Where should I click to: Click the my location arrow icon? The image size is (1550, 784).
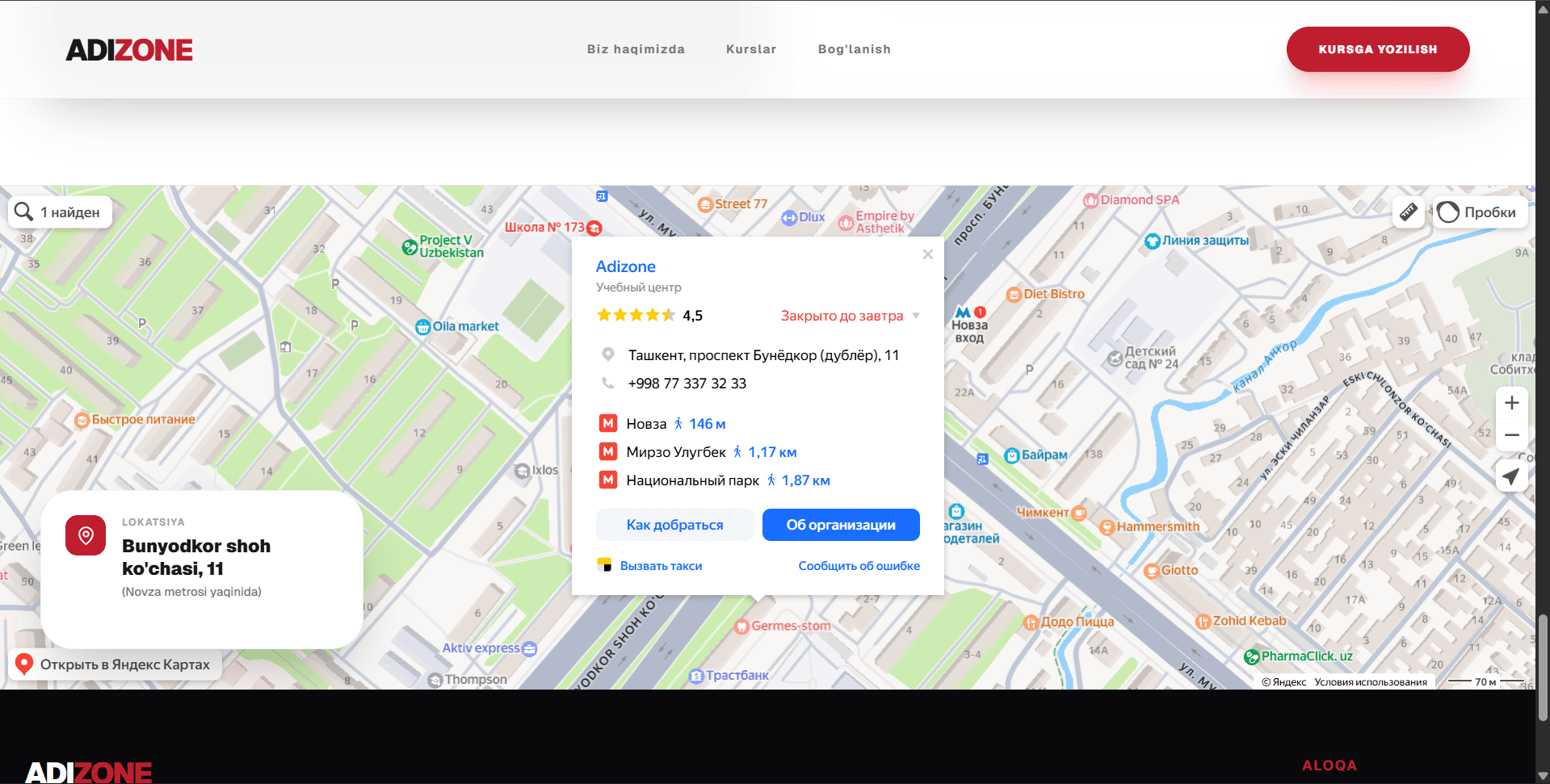1510,476
